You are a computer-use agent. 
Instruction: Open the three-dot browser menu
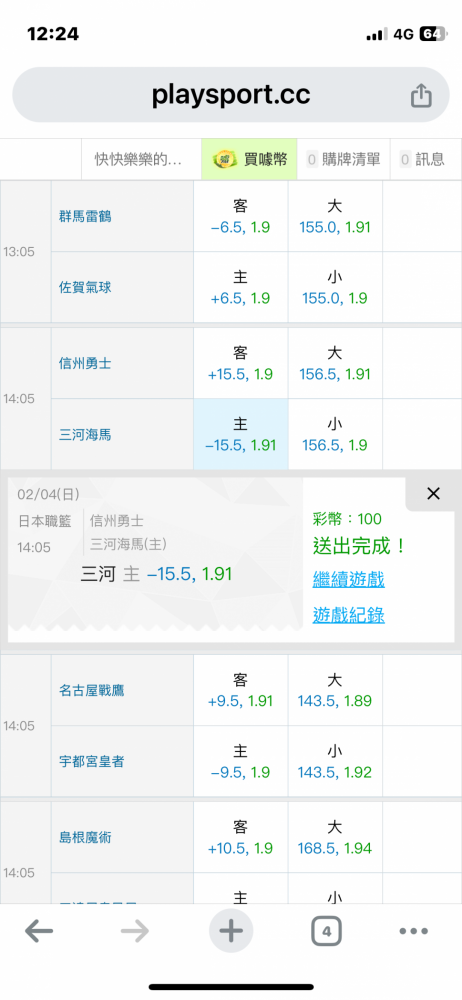point(414,932)
